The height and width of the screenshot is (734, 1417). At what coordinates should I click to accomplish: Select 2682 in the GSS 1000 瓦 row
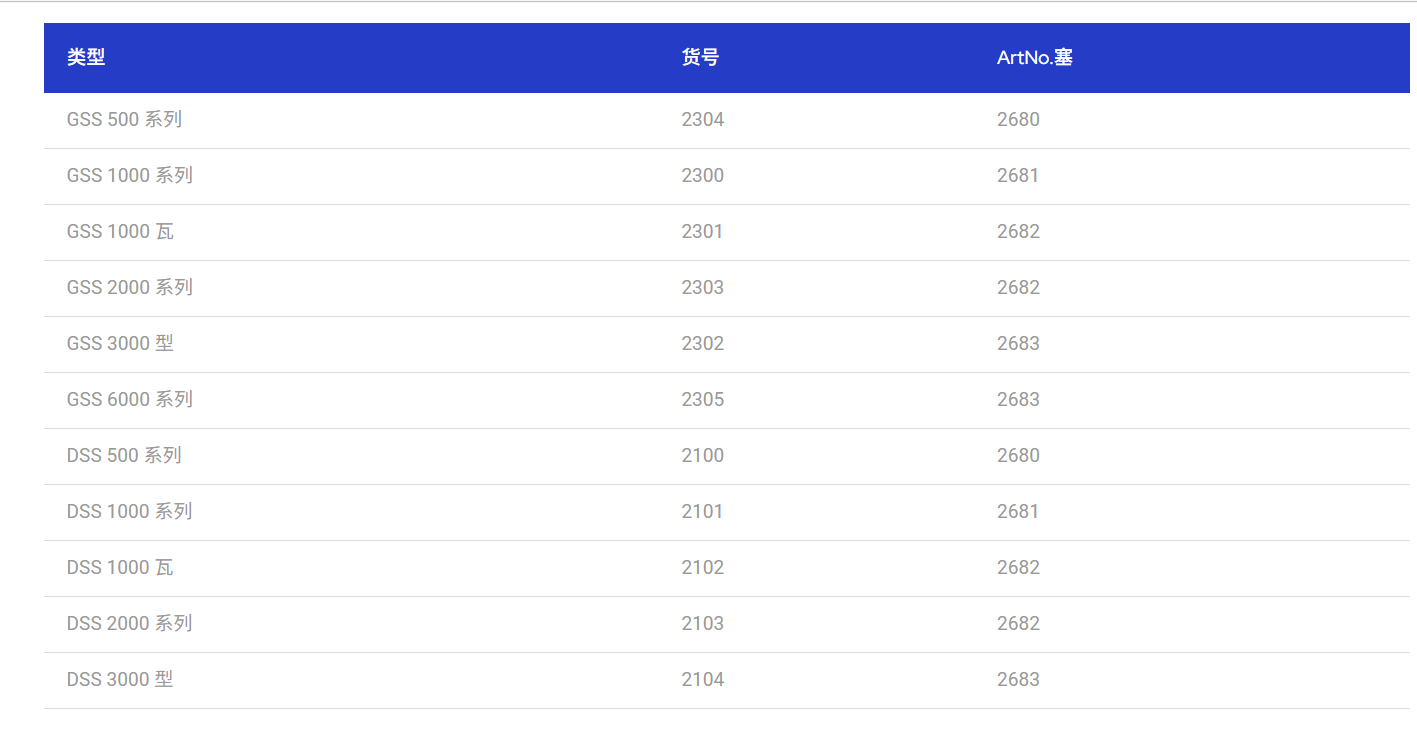pyautogui.click(x=1018, y=232)
